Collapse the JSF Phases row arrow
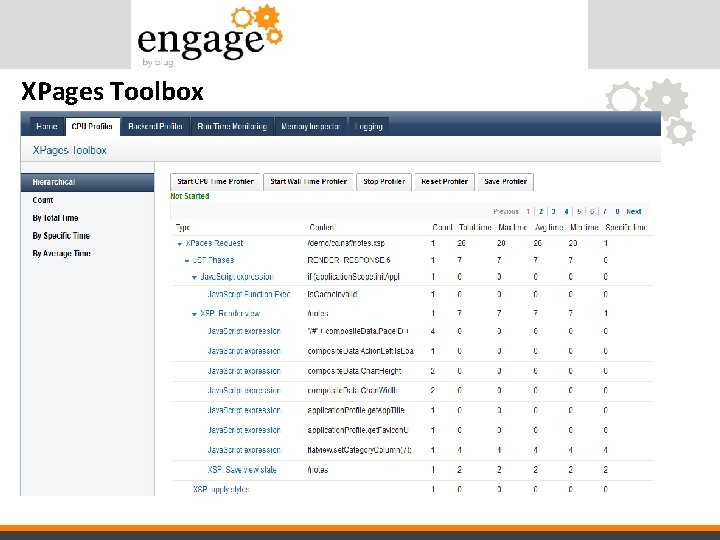Viewport: 720px width, 540px height. [187, 261]
